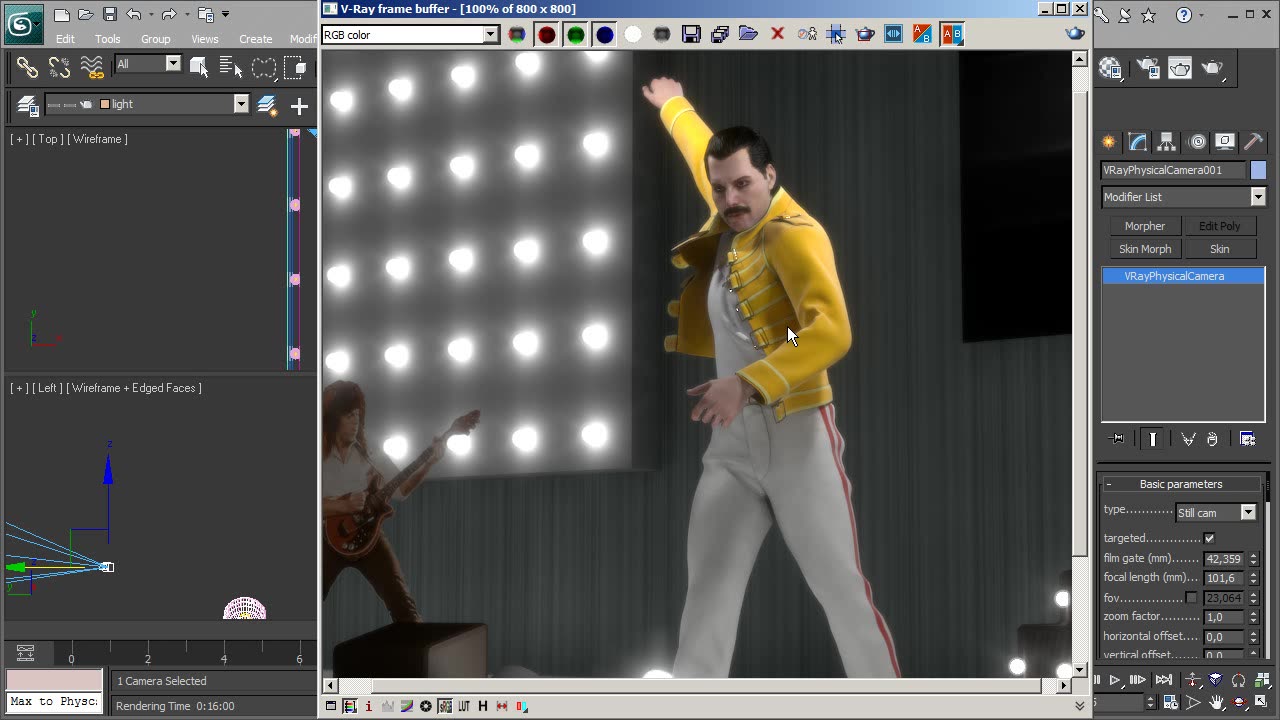Open the Edit menu

[x=65, y=39]
